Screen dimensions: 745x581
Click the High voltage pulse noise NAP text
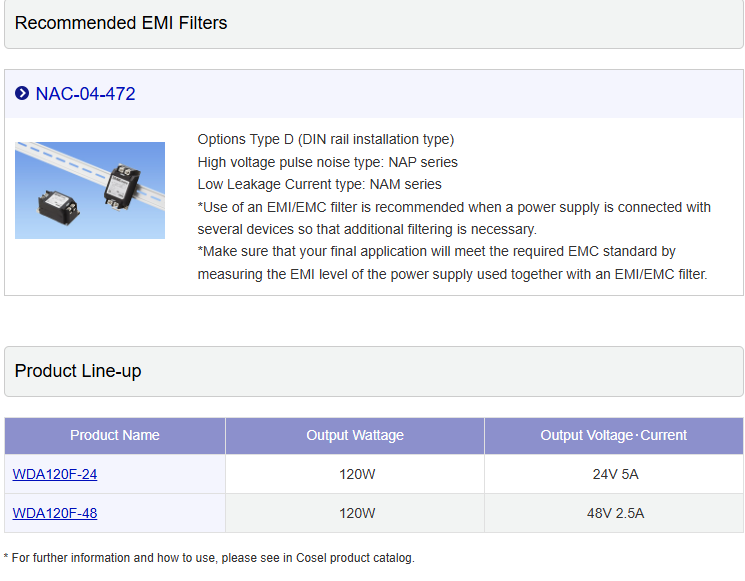click(327, 162)
